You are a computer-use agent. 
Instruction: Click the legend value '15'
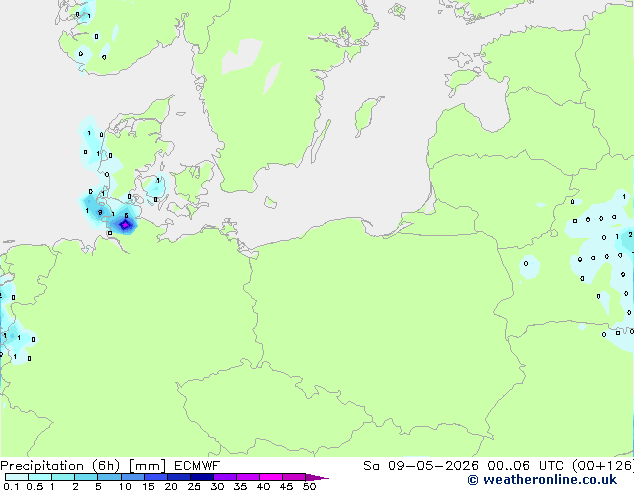coord(148,486)
